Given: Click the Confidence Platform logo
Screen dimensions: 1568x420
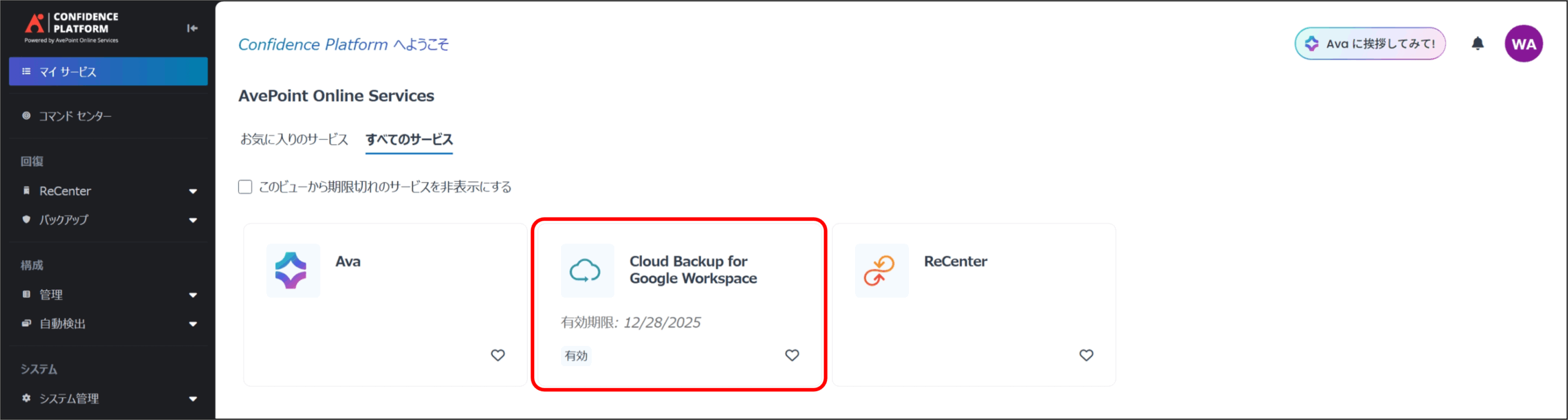Looking at the screenshot, I should (71, 27).
